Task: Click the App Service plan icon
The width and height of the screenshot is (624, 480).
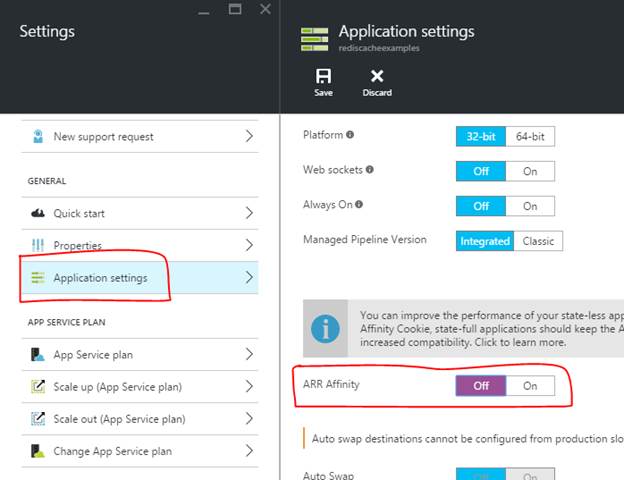Action: tap(38, 354)
